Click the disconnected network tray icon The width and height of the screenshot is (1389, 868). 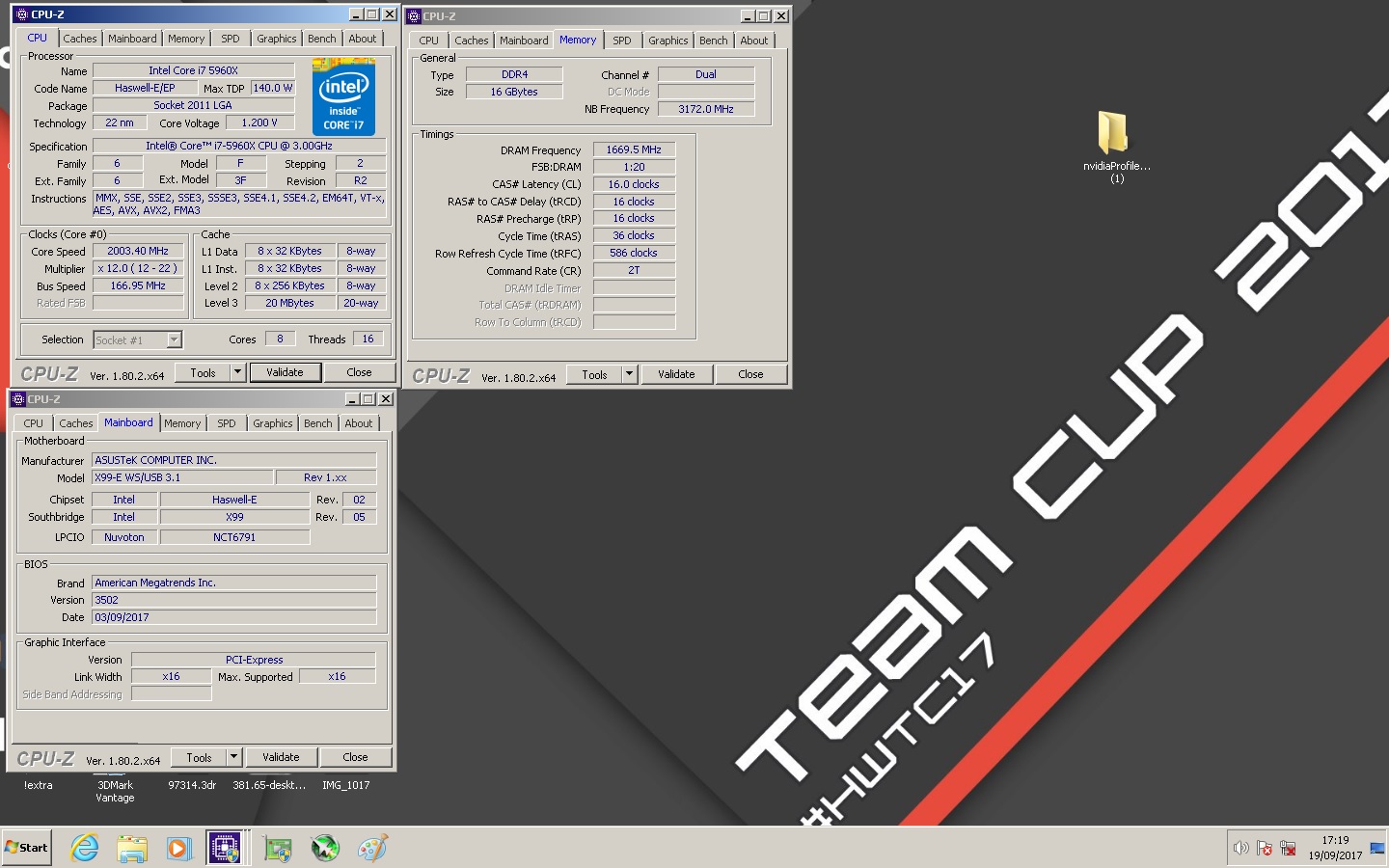pos(1288,848)
